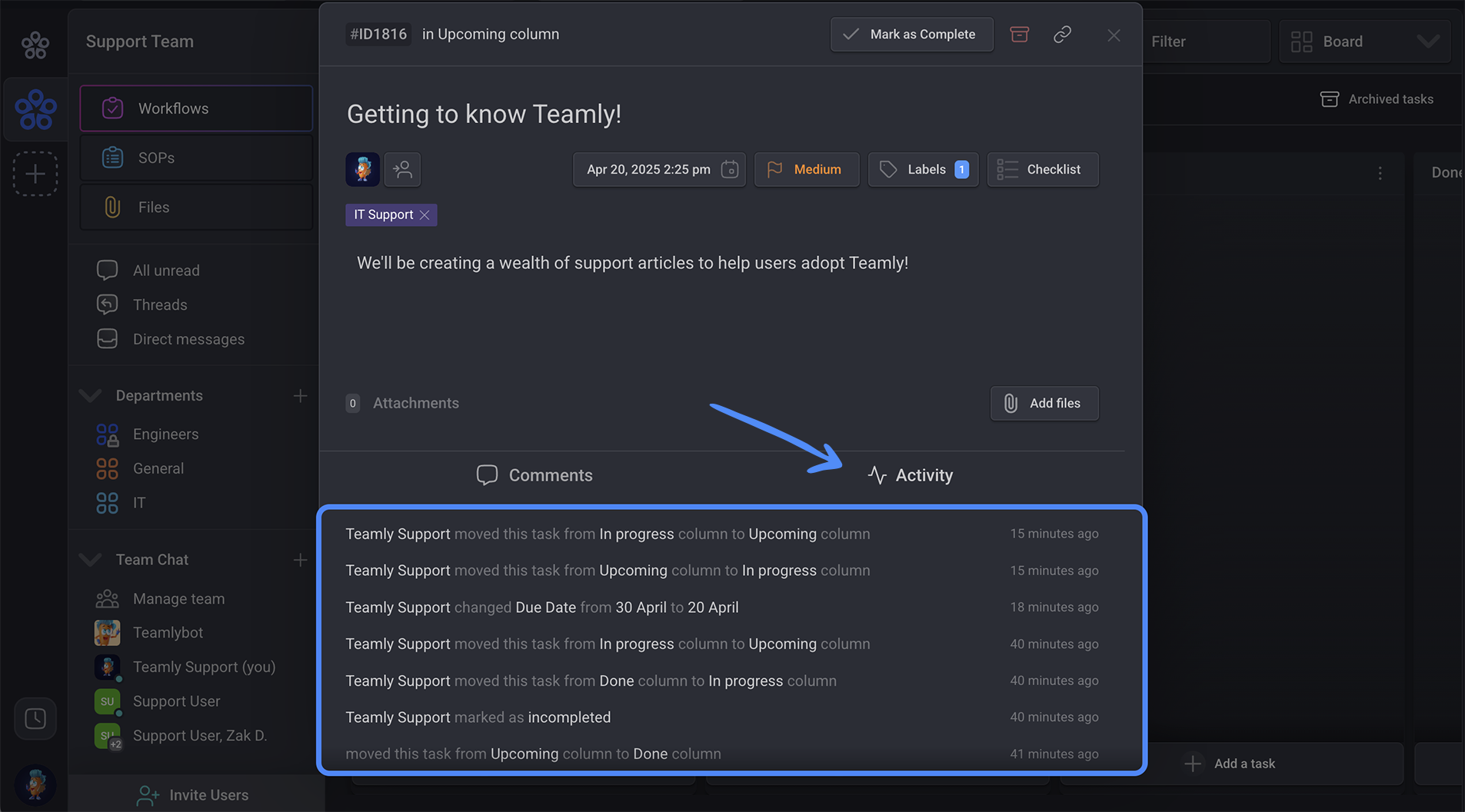Add new Team Chat with plus icon
This screenshot has width=1465, height=812.
pyautogui.click(x=300, y=559)
